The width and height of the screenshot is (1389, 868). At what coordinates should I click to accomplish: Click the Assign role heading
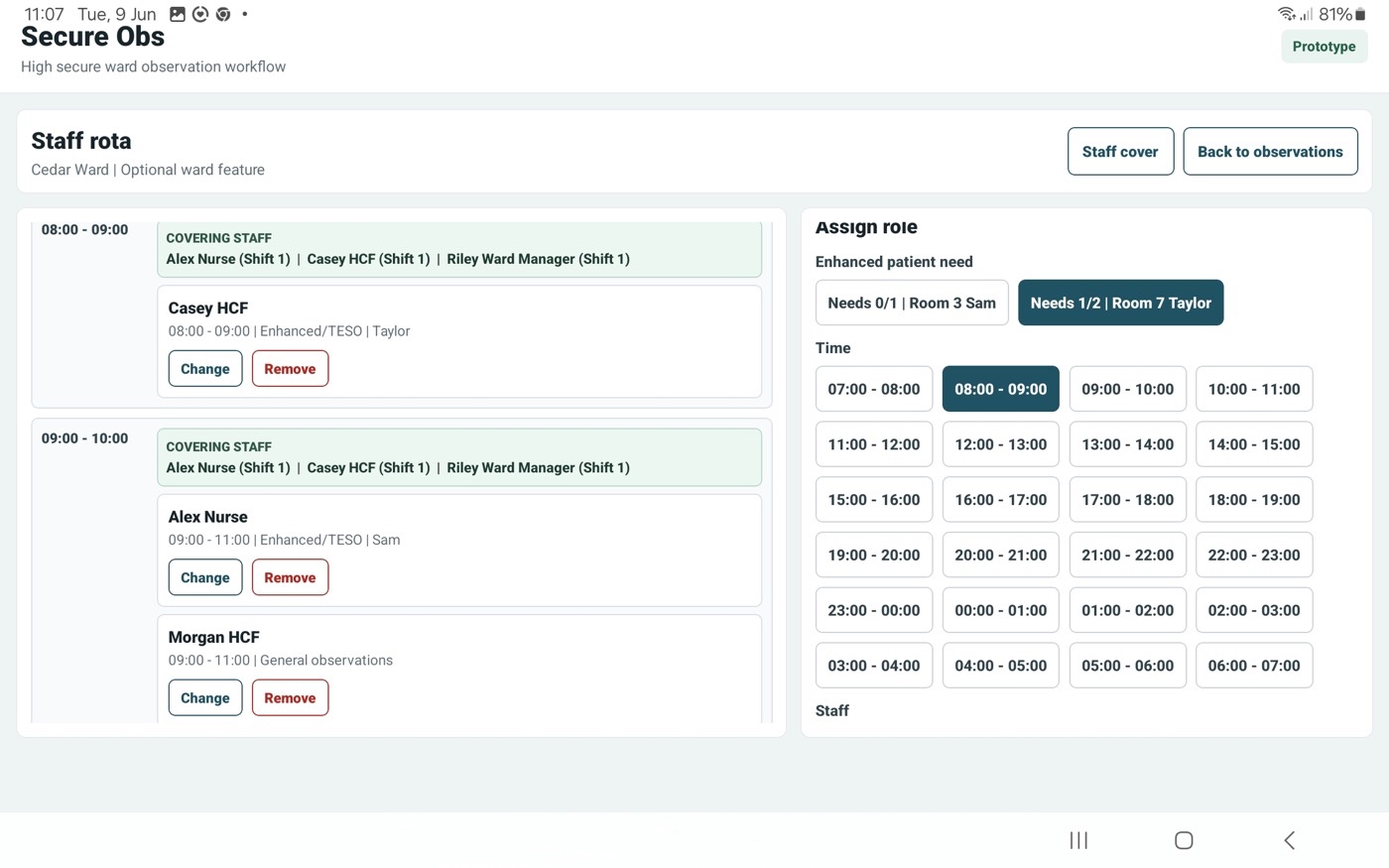pyautogui.click(x=866, y=227)
